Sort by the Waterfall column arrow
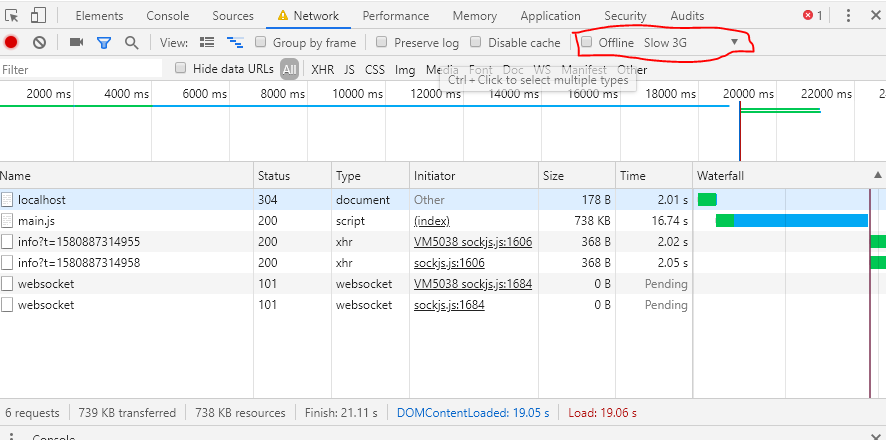 point(877,175)
